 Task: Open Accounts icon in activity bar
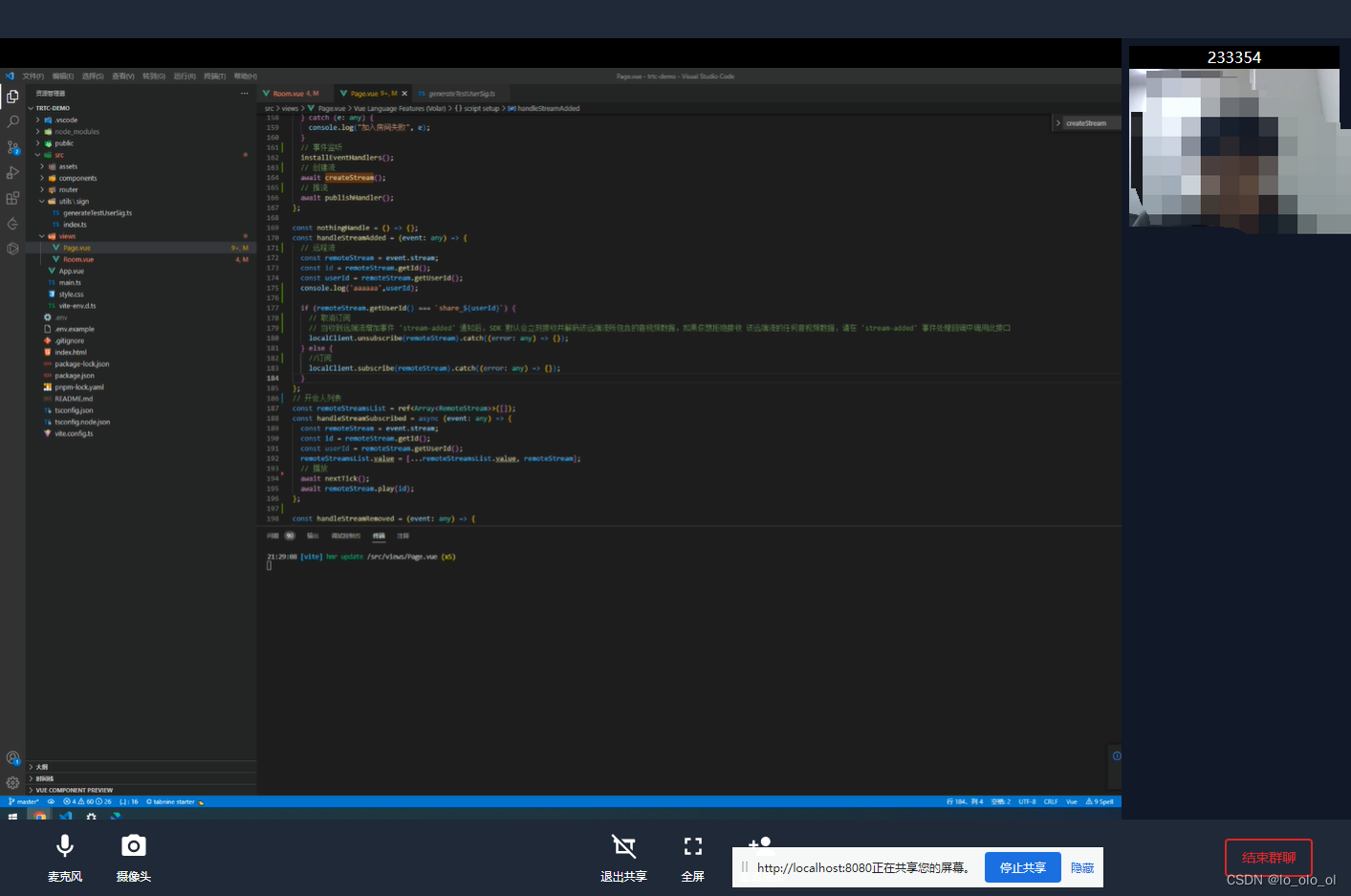pyautogui.click(x=12, y=757)
